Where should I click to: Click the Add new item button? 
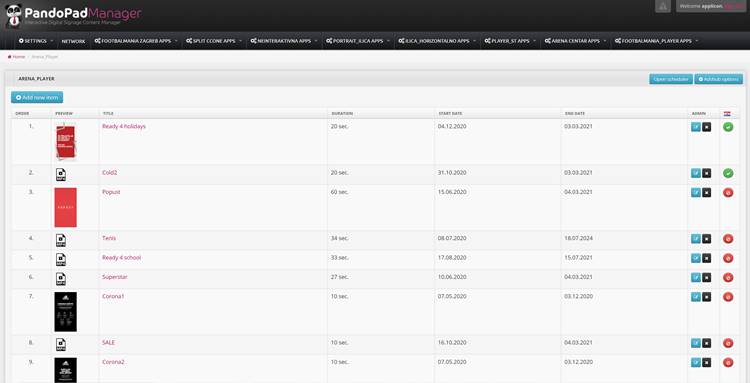37,98
